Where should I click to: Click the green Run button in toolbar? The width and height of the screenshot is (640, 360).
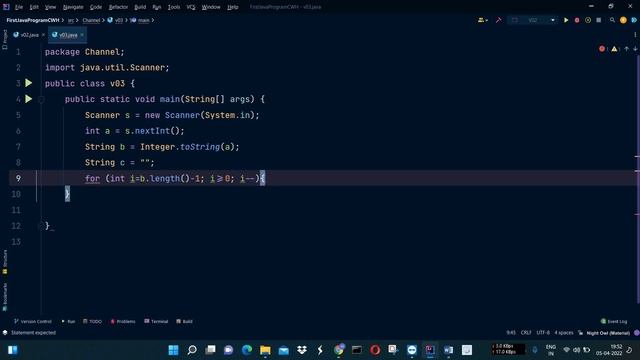566,20
